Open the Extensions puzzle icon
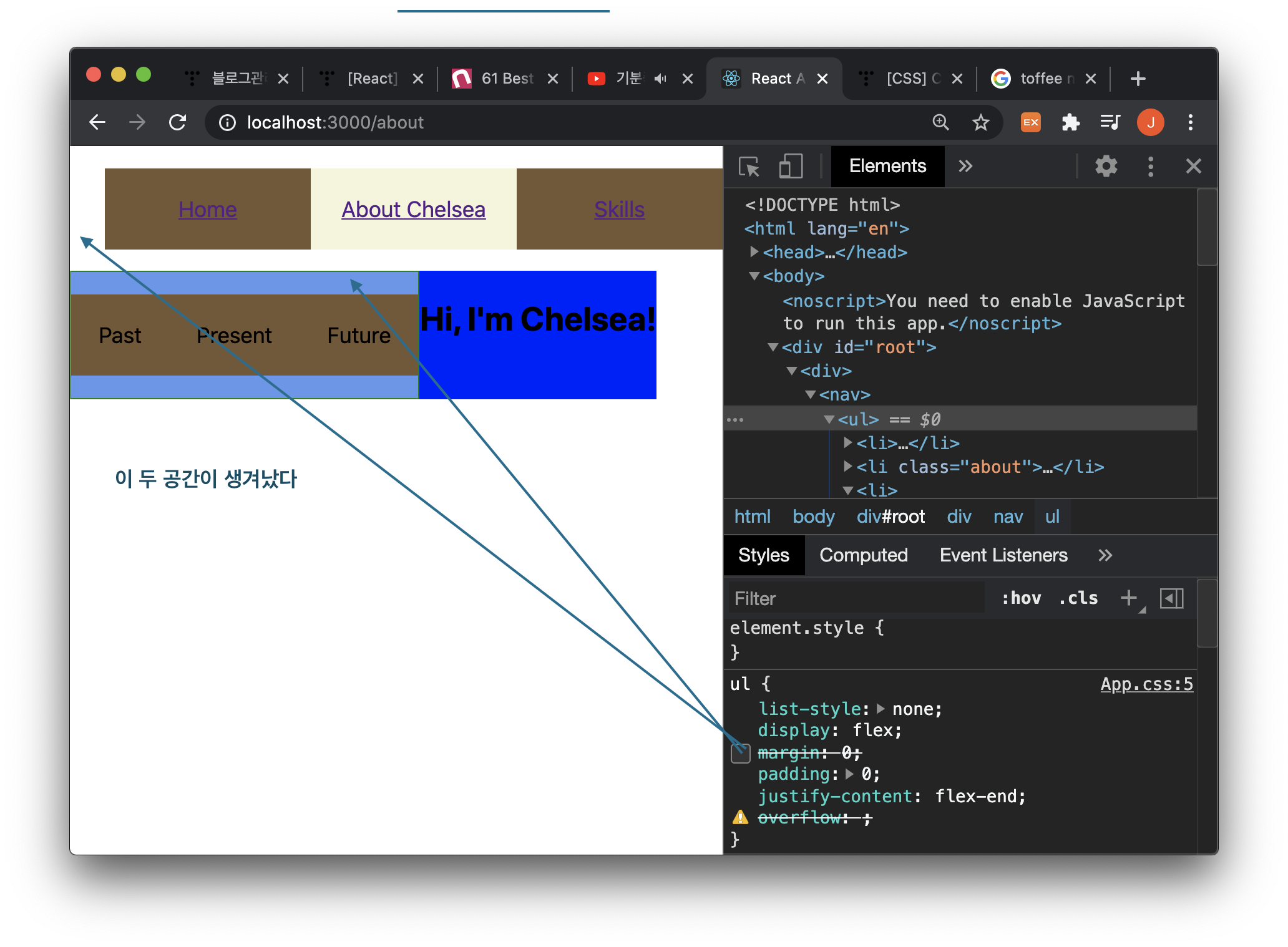This screenshot has height=947, width=1288. 1070,122
